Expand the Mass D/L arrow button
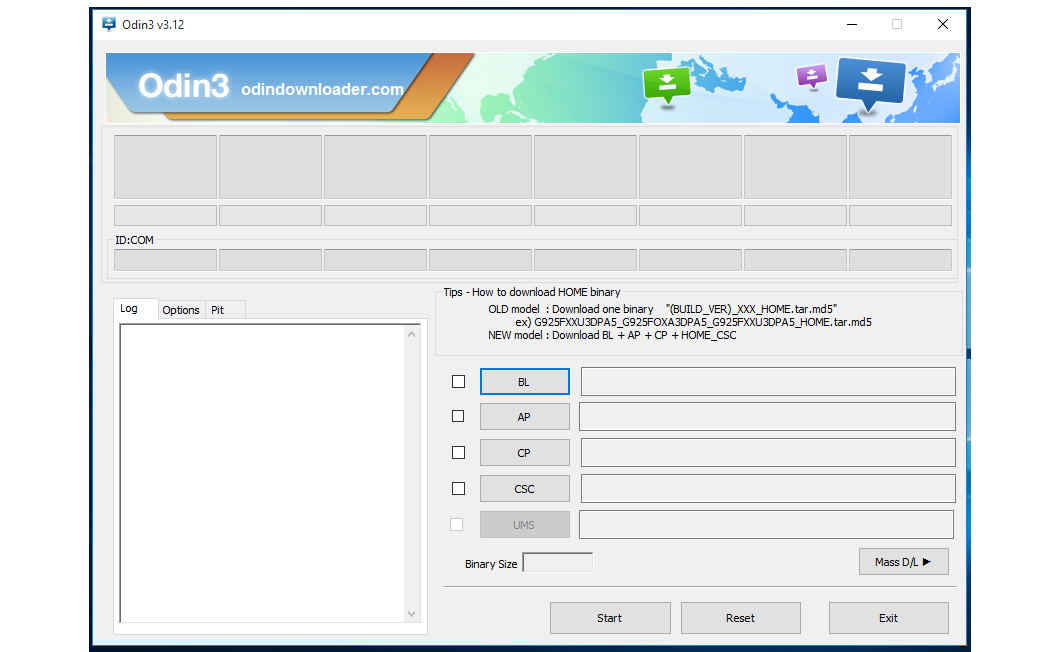The image size is (1041, 652). 903,562
